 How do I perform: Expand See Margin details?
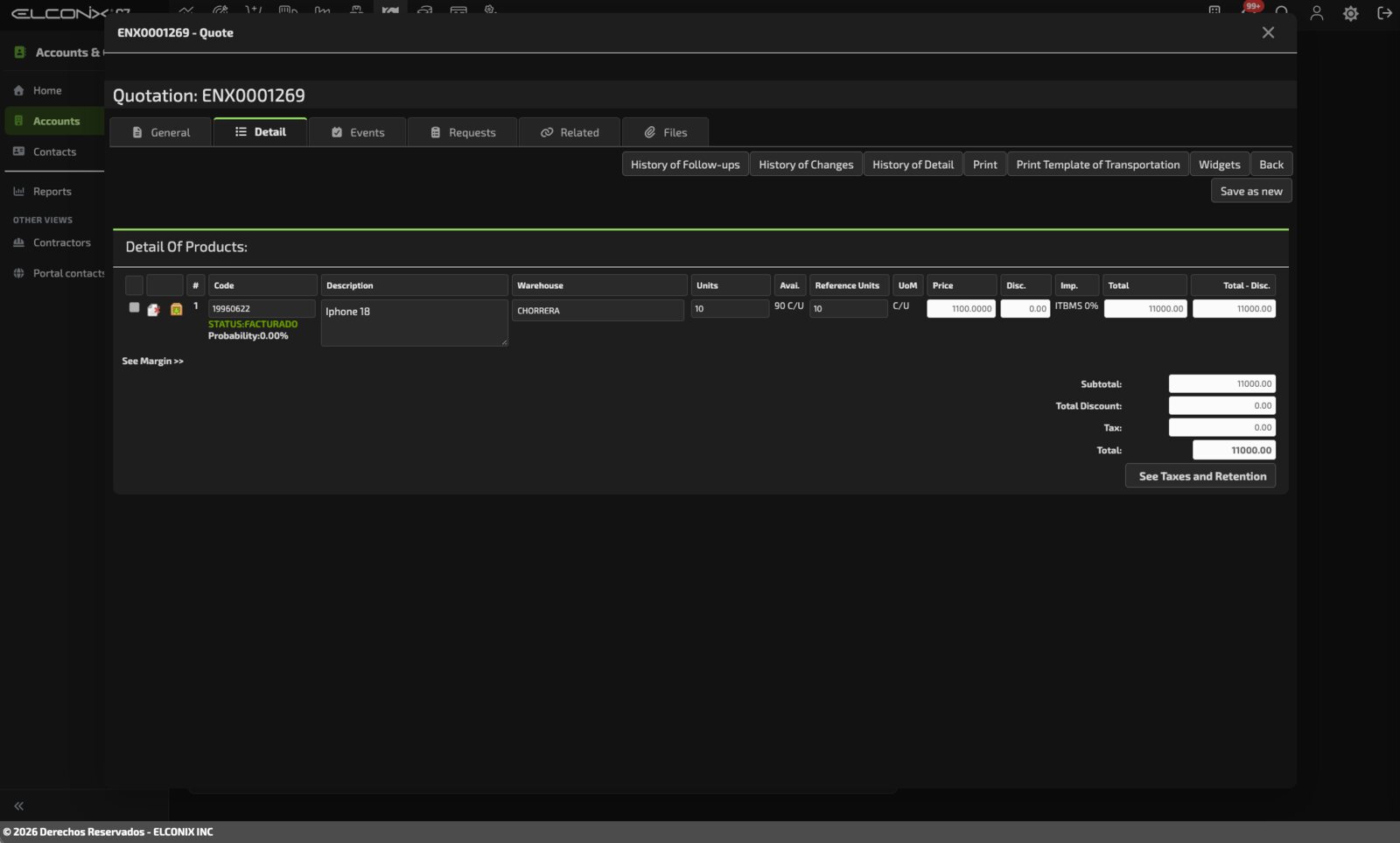(152, 361)
